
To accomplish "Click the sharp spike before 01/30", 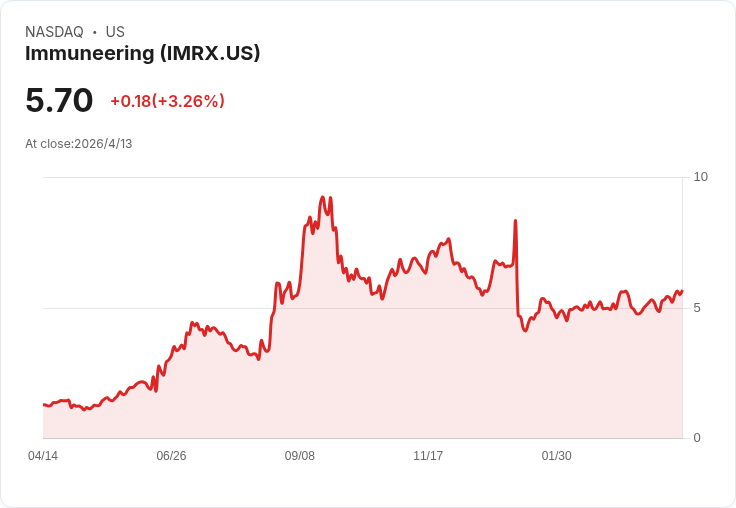I will click(515, 221).
